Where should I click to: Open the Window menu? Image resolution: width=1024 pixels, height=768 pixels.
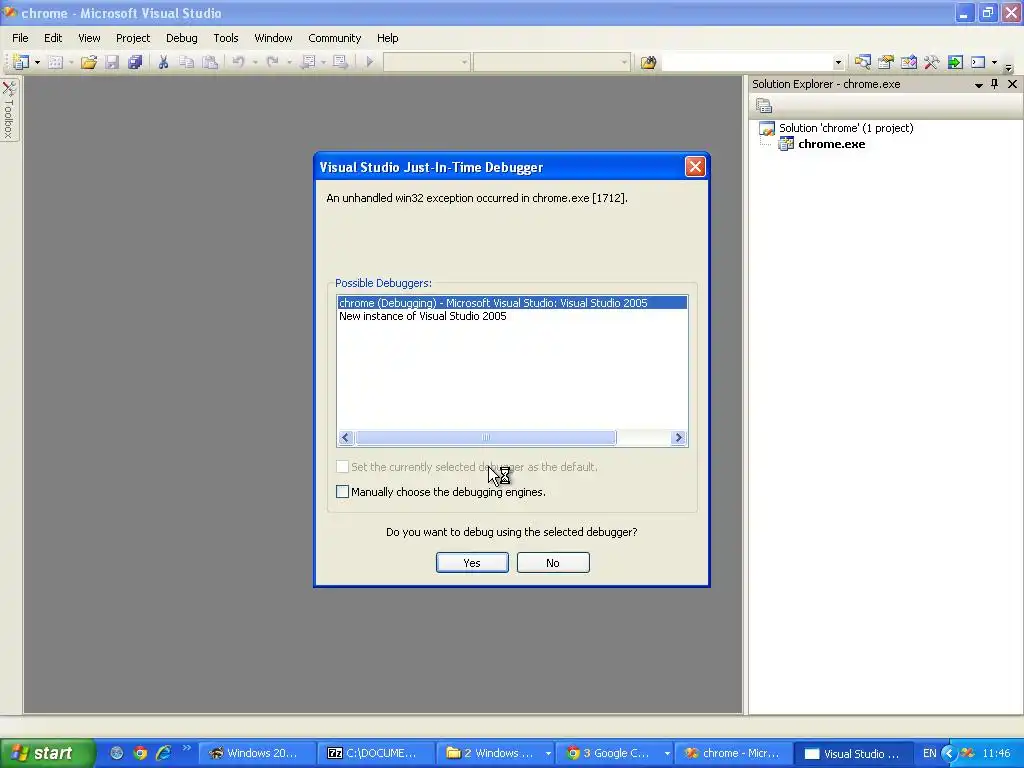click(x=273, y=38)
